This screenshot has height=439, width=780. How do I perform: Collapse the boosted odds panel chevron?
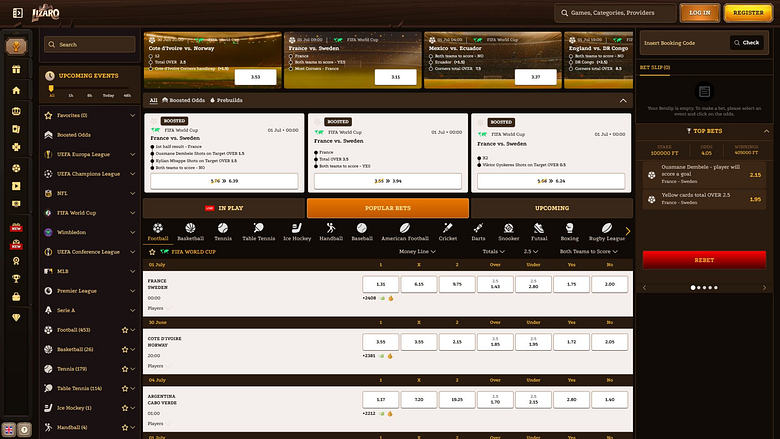[x=623, y=100]
